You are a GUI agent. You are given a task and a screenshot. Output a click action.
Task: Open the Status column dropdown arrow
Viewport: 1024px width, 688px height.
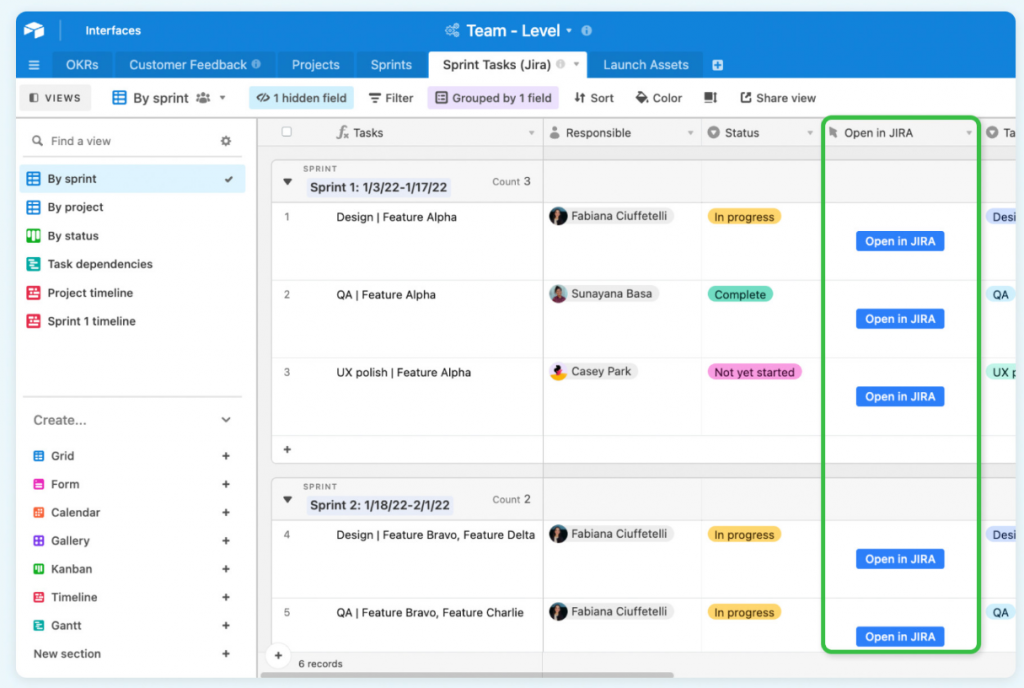[x=810, y=133]
